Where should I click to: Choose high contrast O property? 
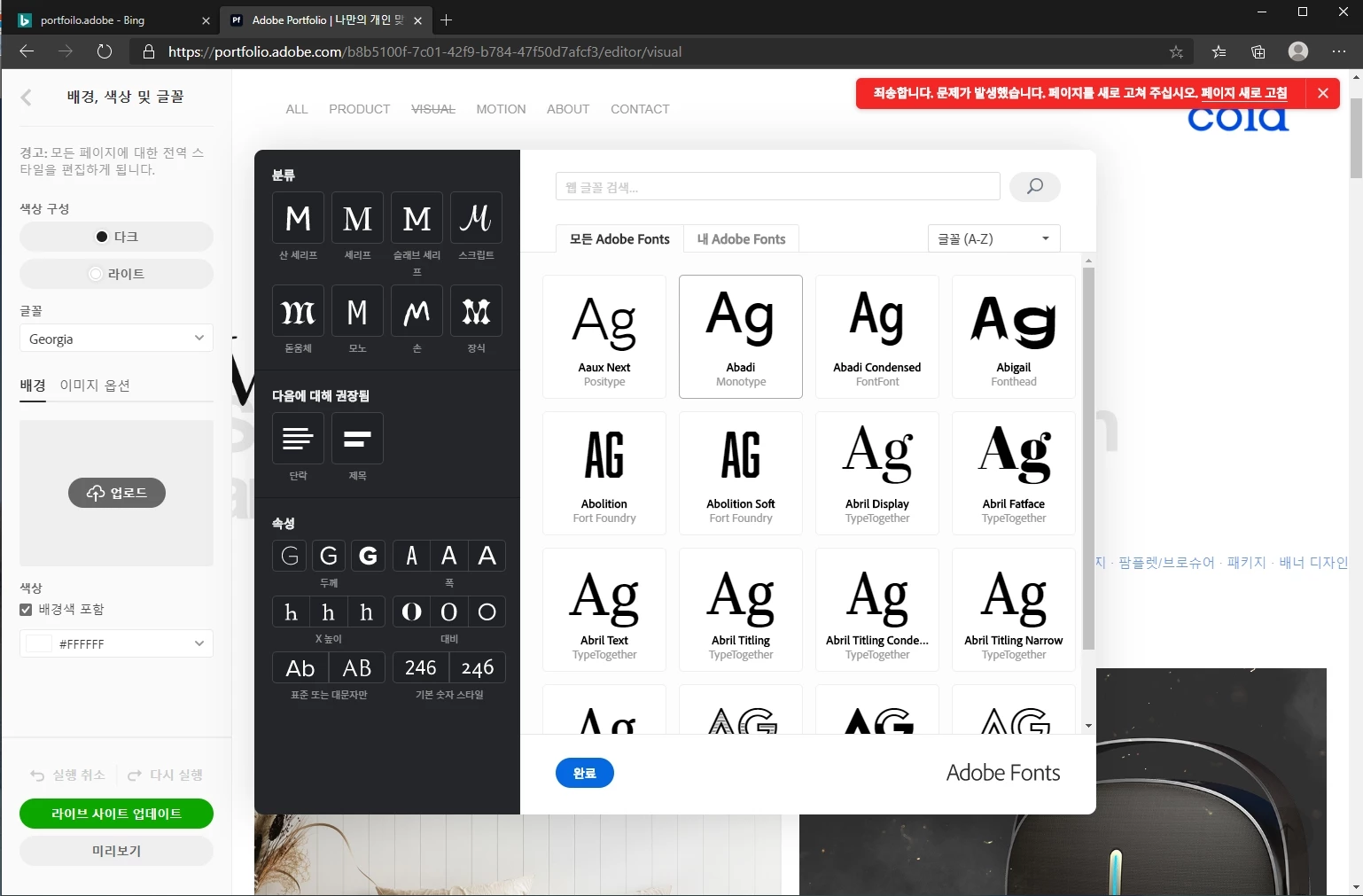coord(411,612)
